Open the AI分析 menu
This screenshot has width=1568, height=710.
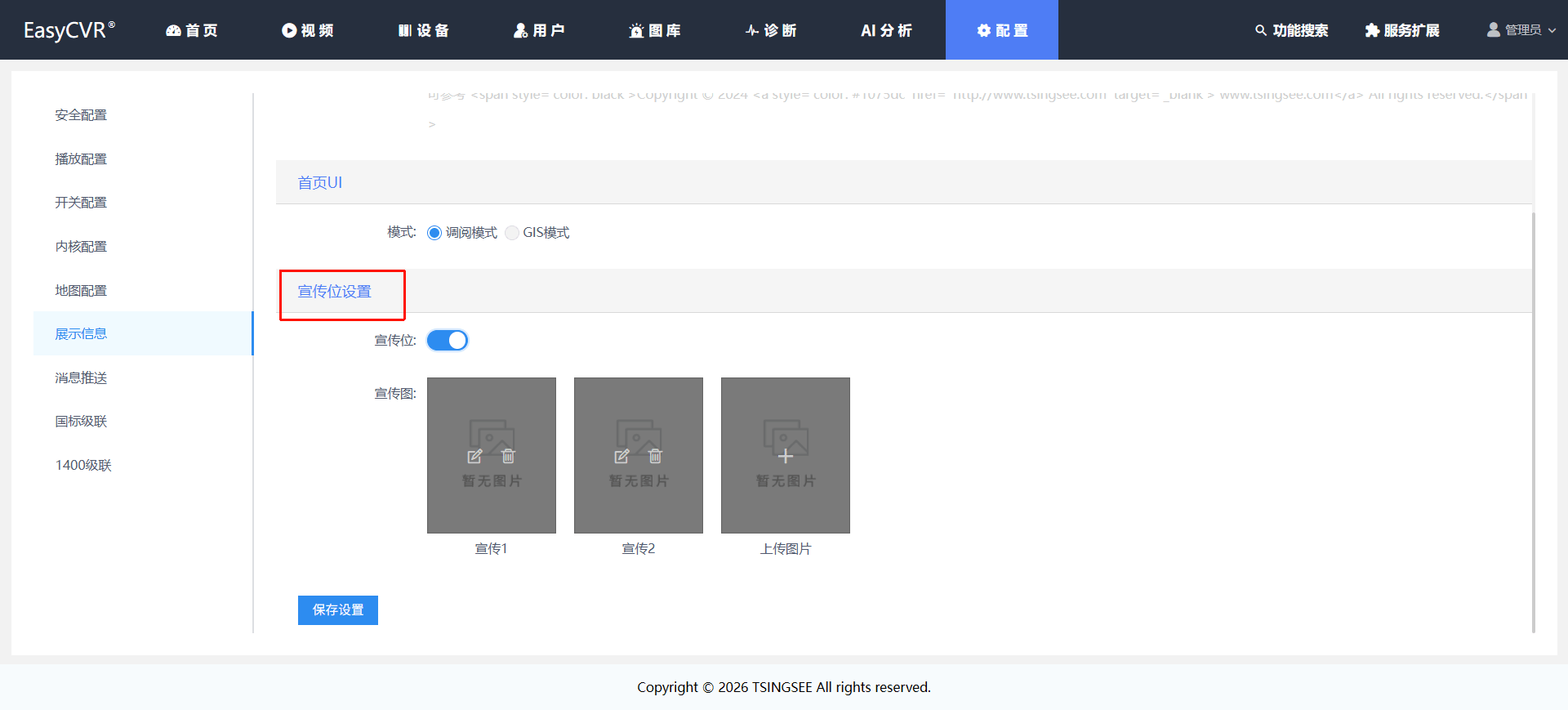[886, 30]
